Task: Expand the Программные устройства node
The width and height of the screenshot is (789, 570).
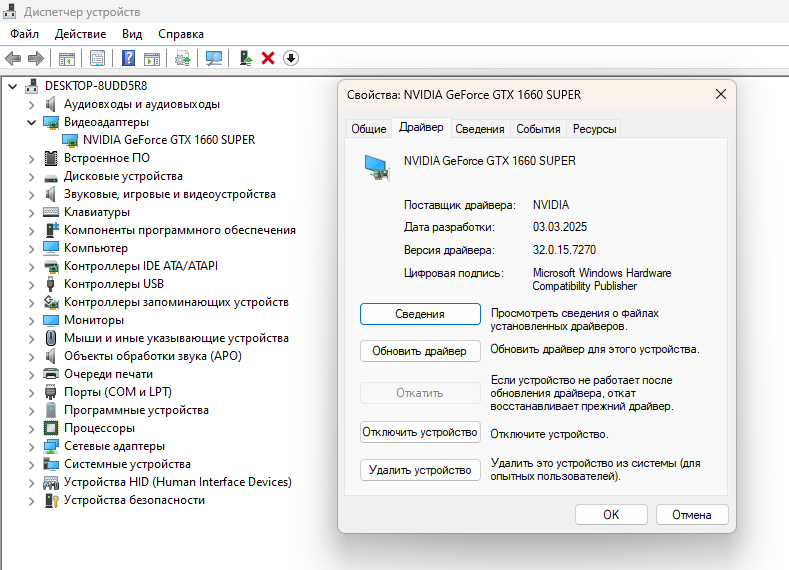Action: (32, 411)
